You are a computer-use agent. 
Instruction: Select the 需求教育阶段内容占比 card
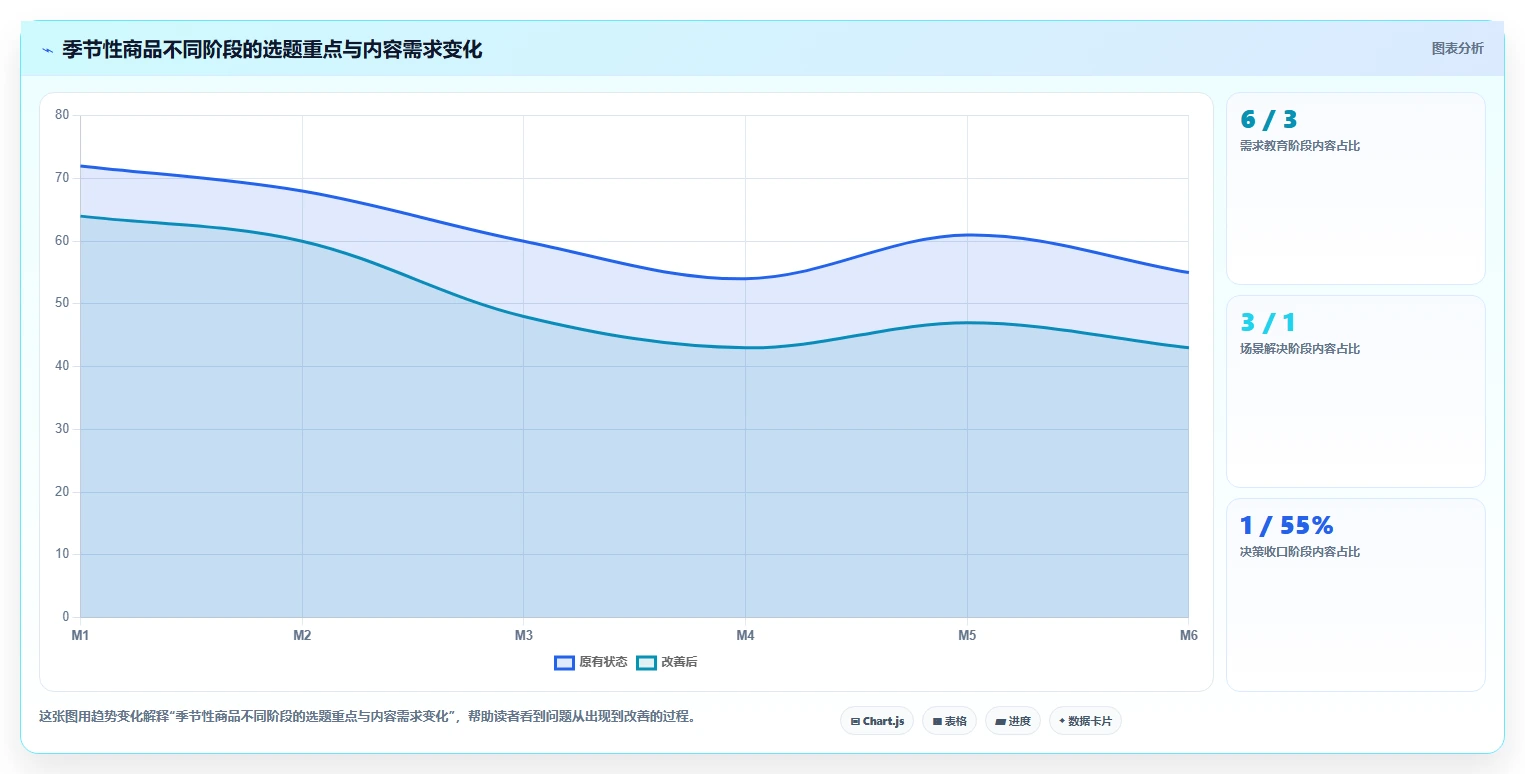coord(1355,189)
